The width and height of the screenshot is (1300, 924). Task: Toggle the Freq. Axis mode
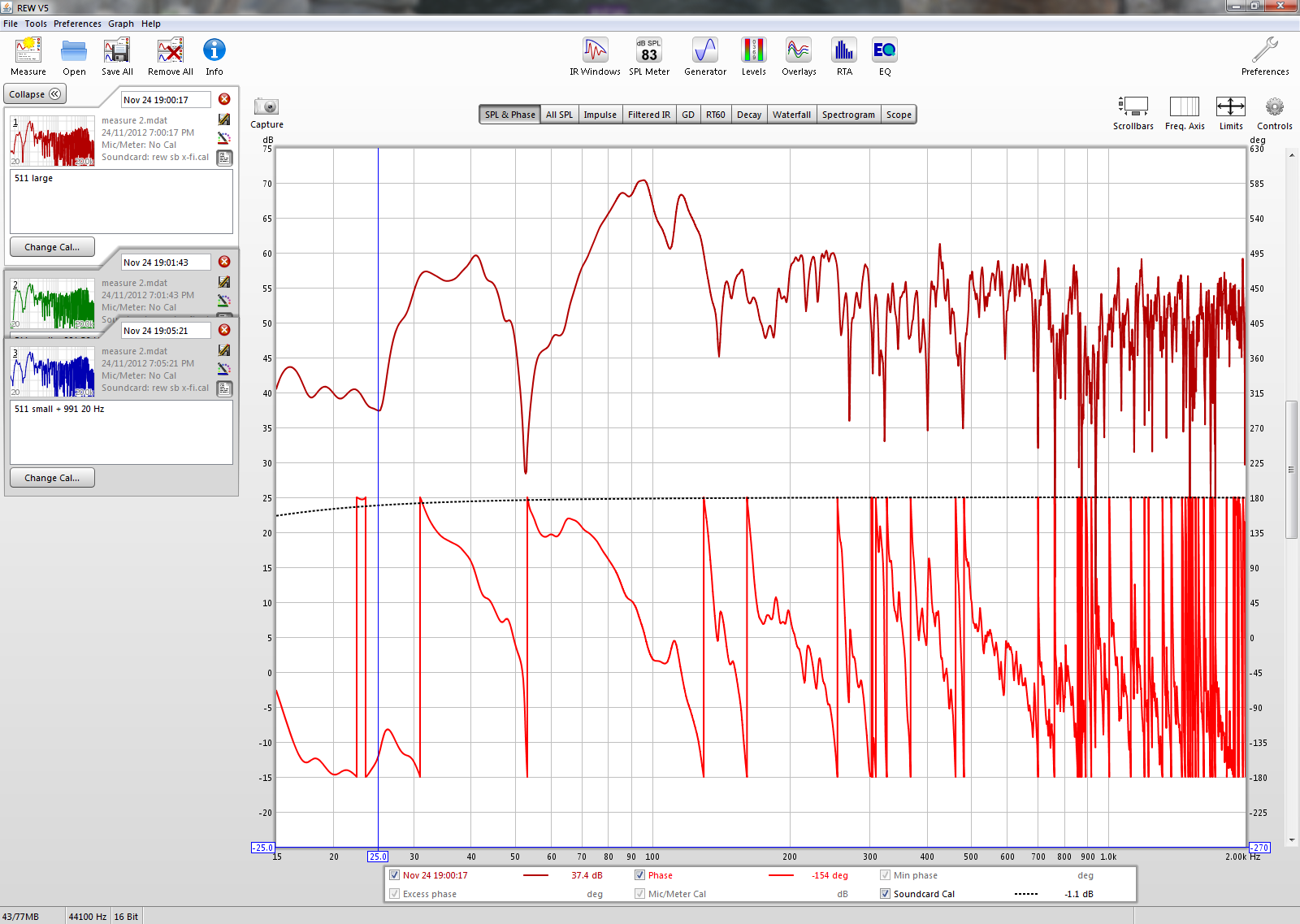(1184, 107)
